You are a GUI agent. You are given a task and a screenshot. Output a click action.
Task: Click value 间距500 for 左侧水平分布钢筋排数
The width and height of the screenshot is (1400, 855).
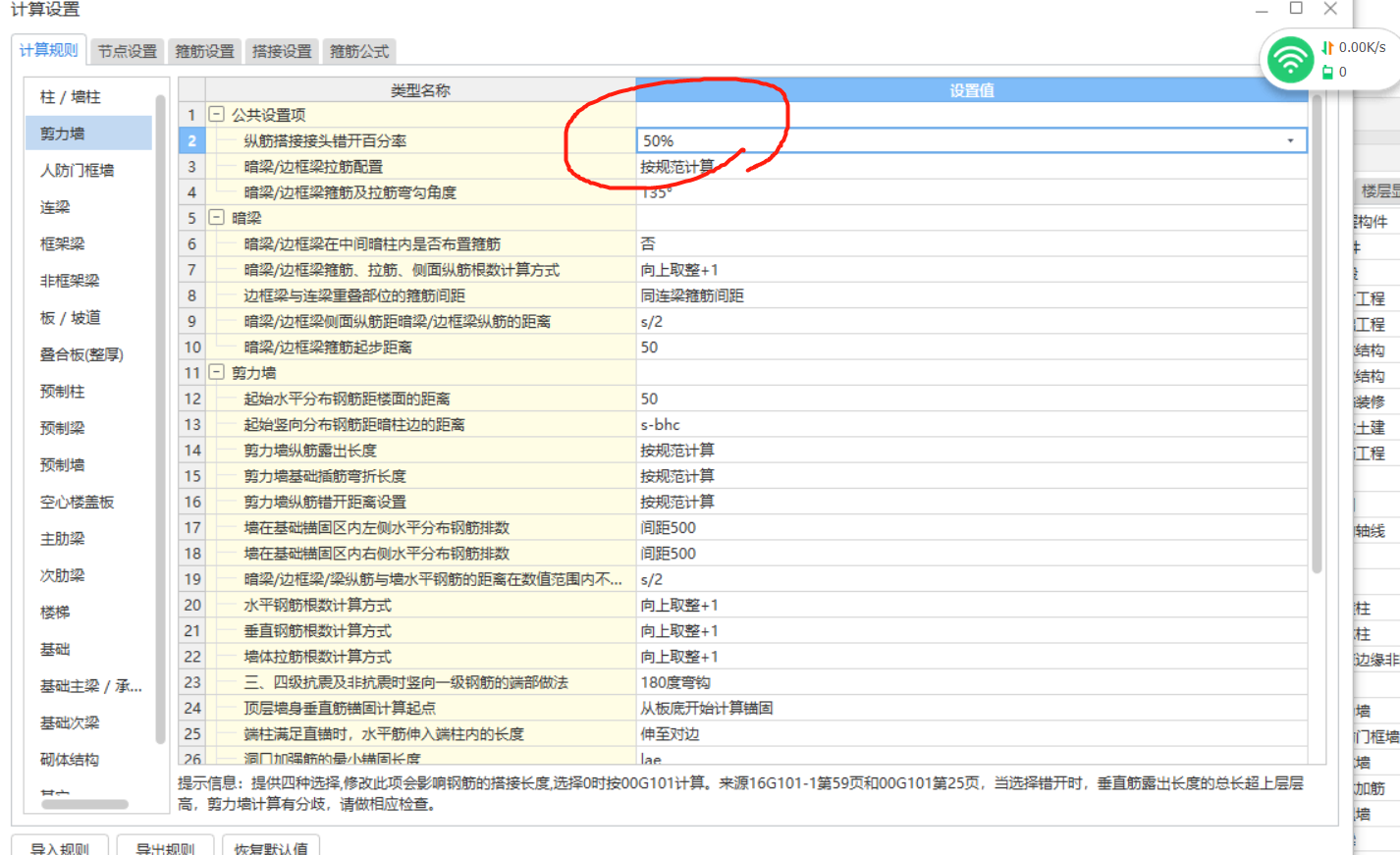coord(668,528)
